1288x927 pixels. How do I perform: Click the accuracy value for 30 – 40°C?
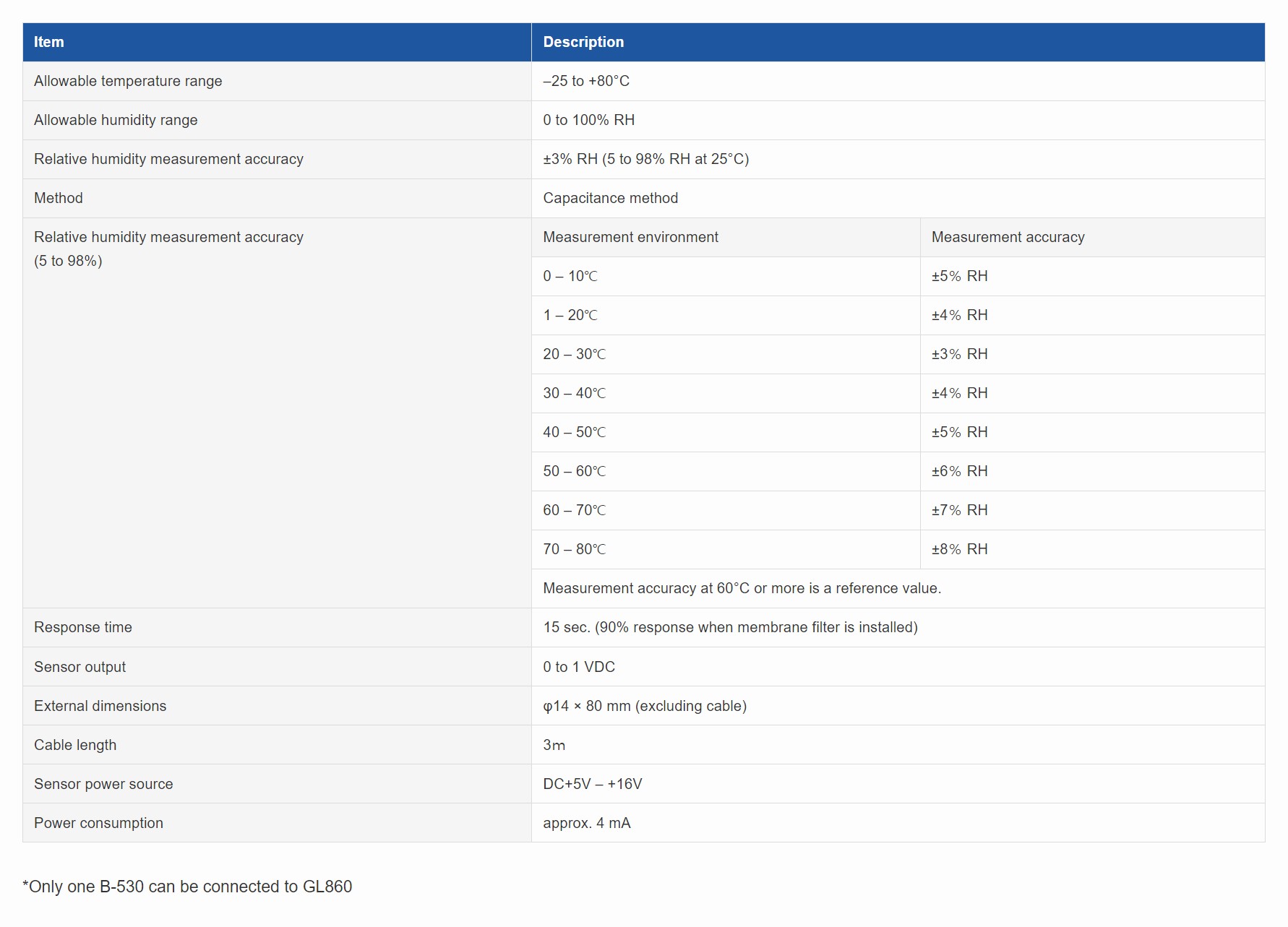tap(1092, 393)
